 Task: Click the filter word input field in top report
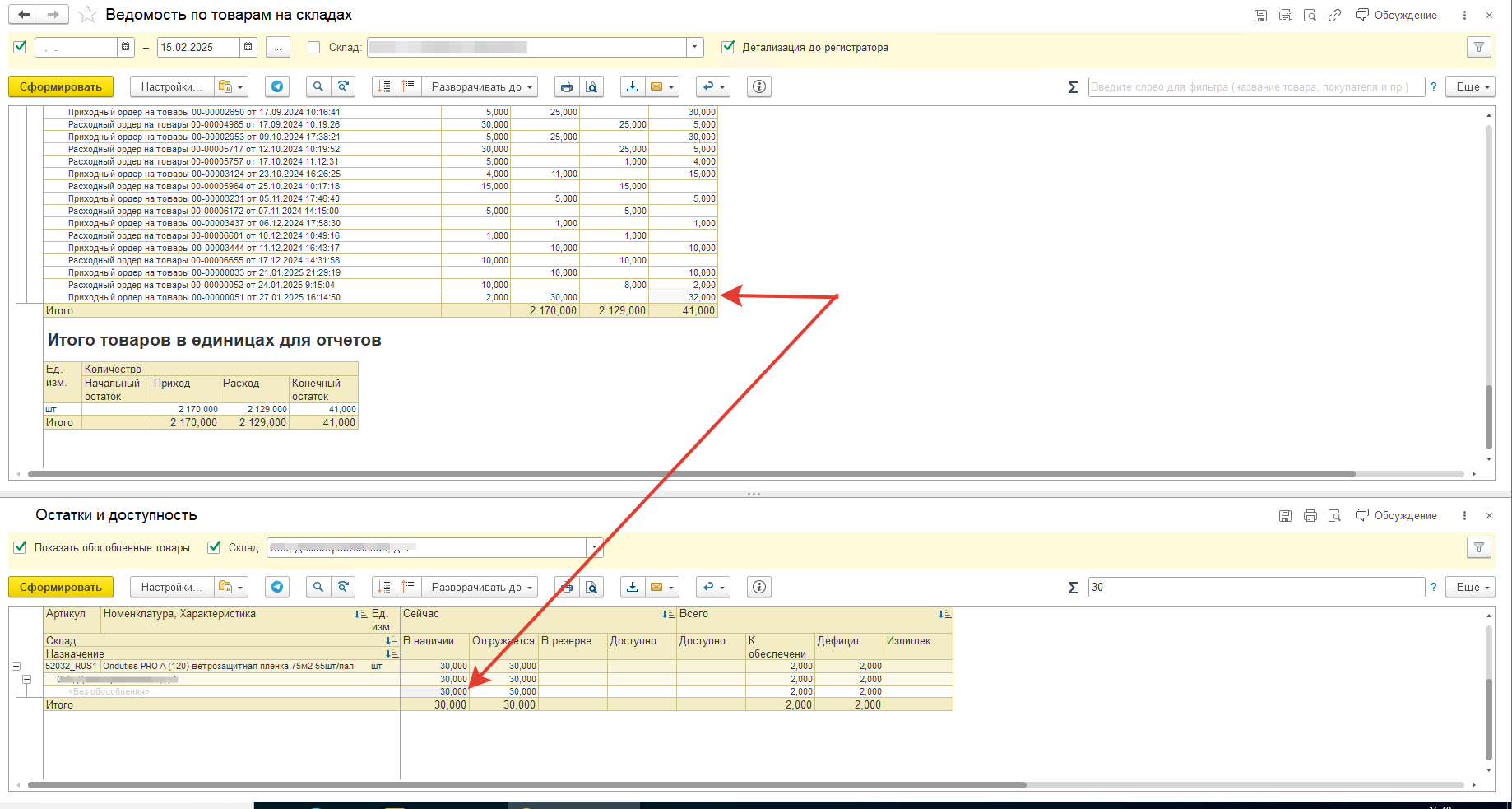(x=1255, y=86)
